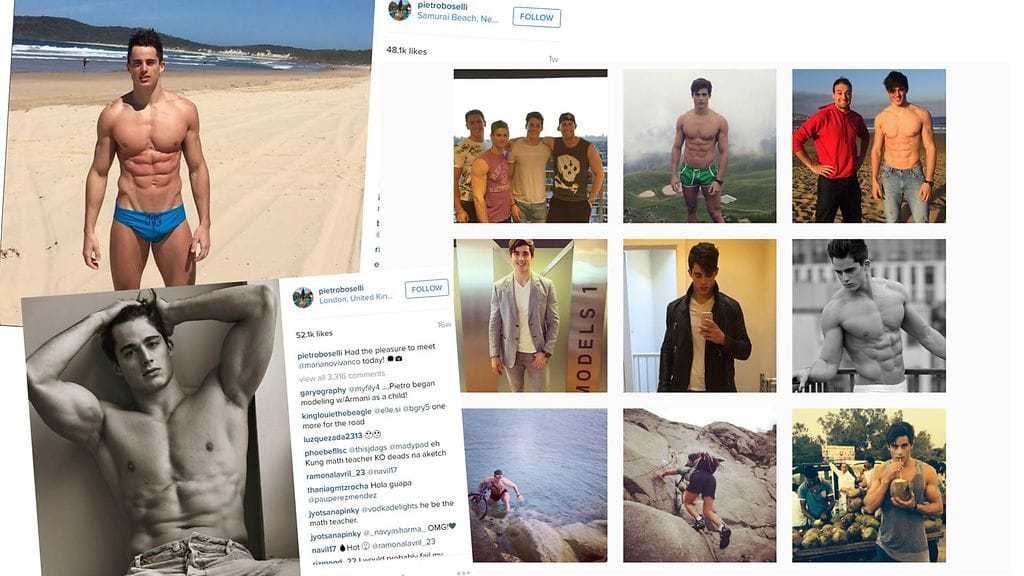Image resolution: width=1024 pixels, height=576 pixels.
Task: Open kinglouiethebeagle's profile from comments
Action: pos(336,414)
